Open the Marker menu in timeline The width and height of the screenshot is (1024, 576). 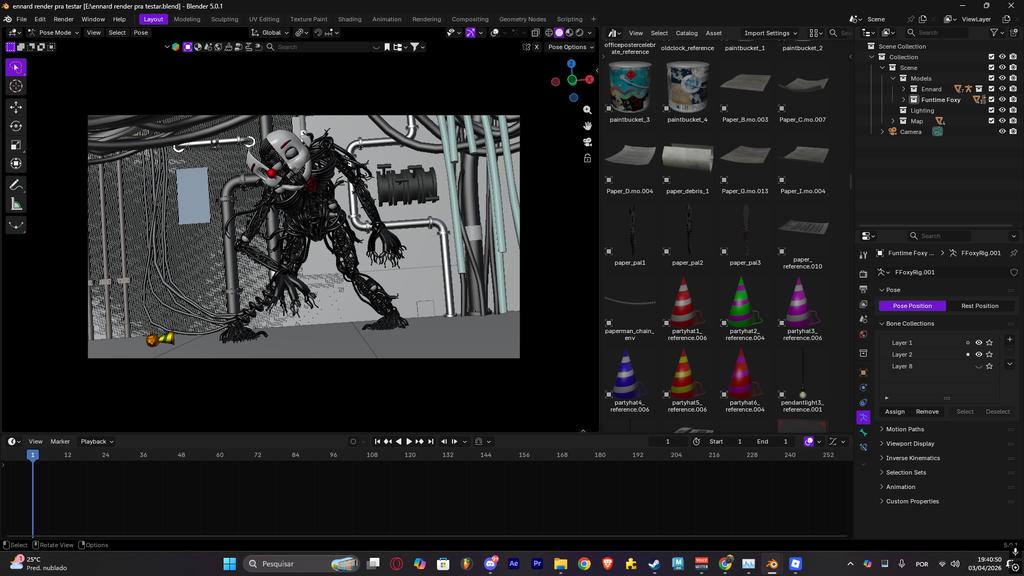tap(60, 441)
